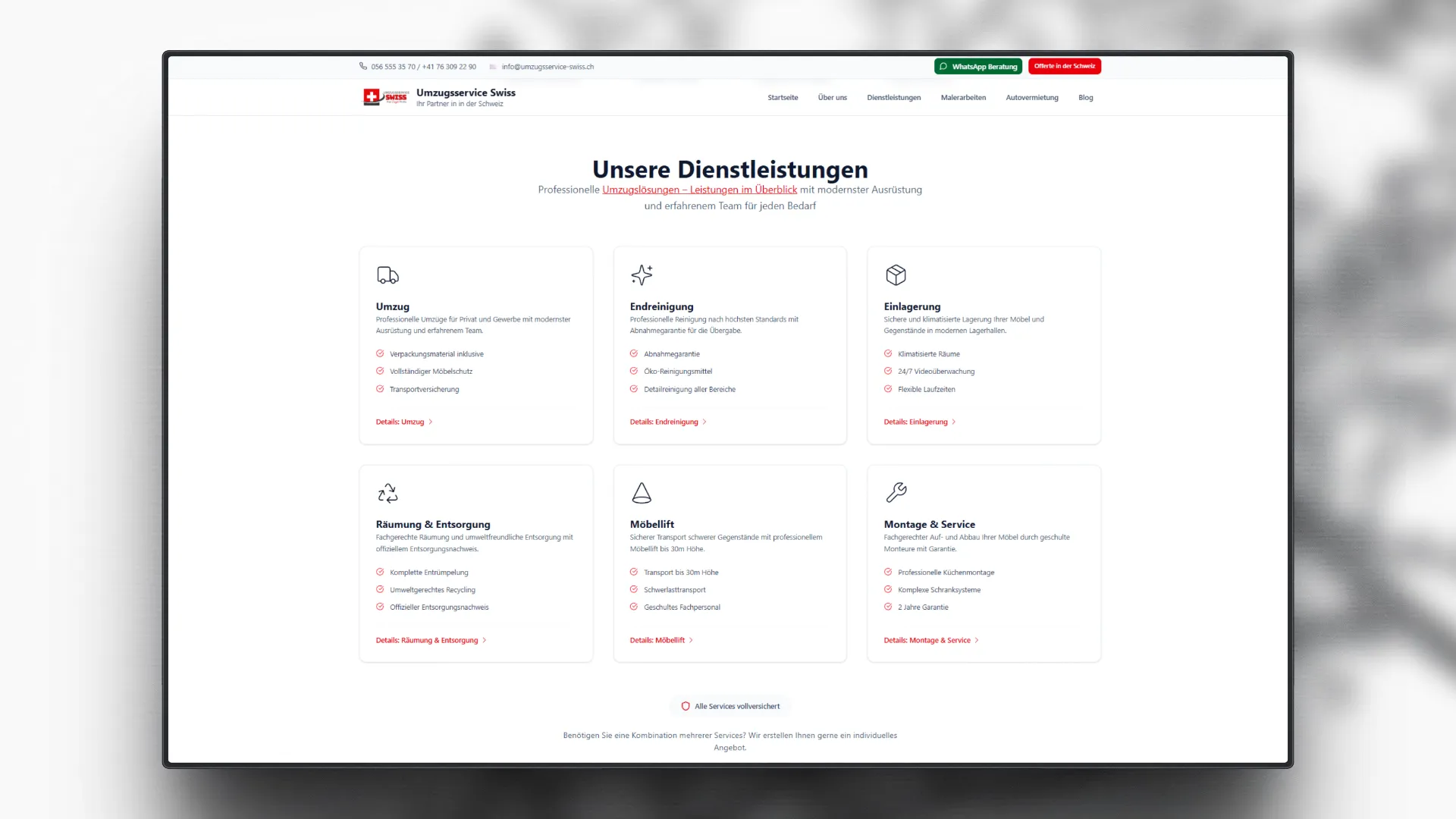1456x819 pixels.
Task: Click Offerte in der Schweiz button
Action: (x=1065, y=67)
